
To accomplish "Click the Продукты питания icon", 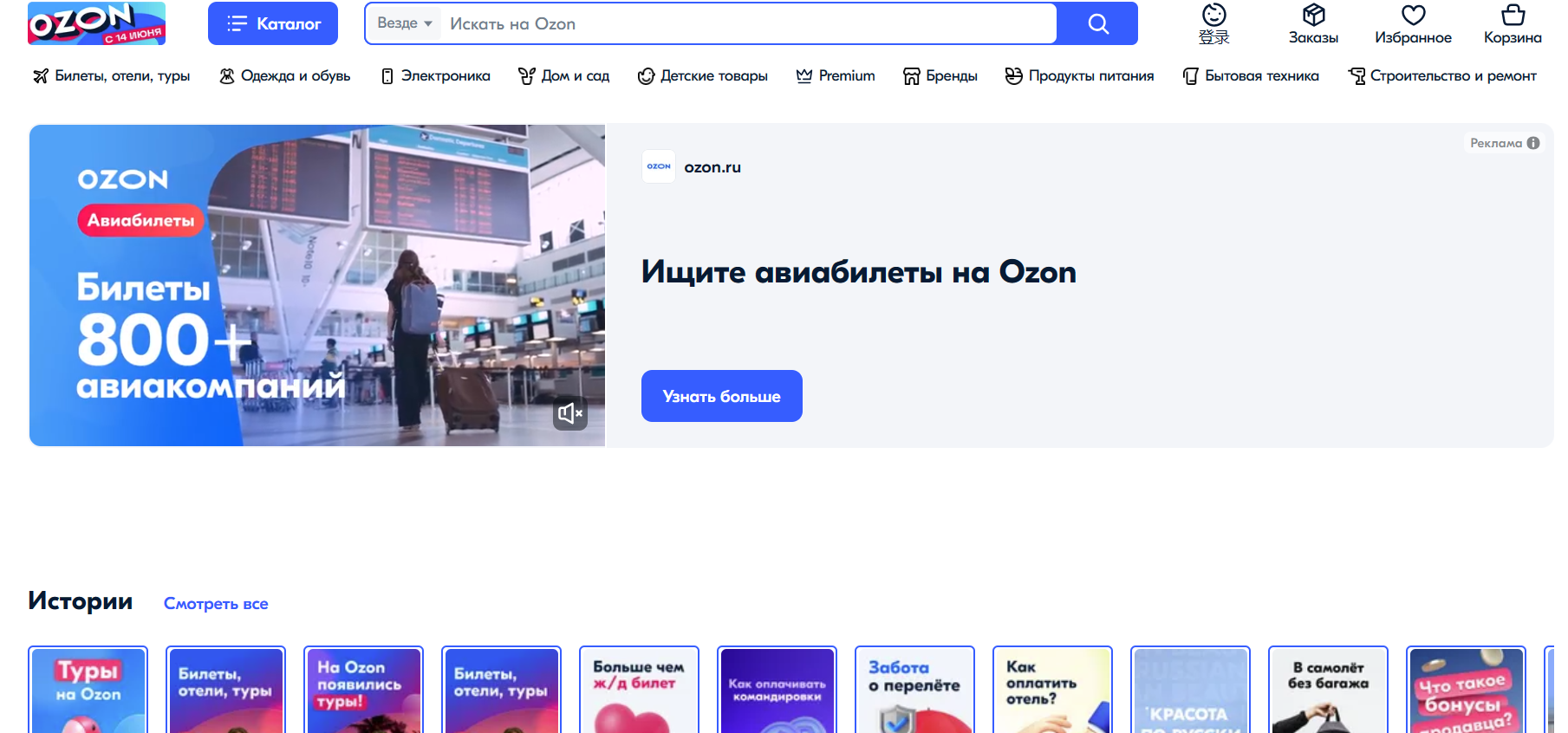I will click(1014, 76).
